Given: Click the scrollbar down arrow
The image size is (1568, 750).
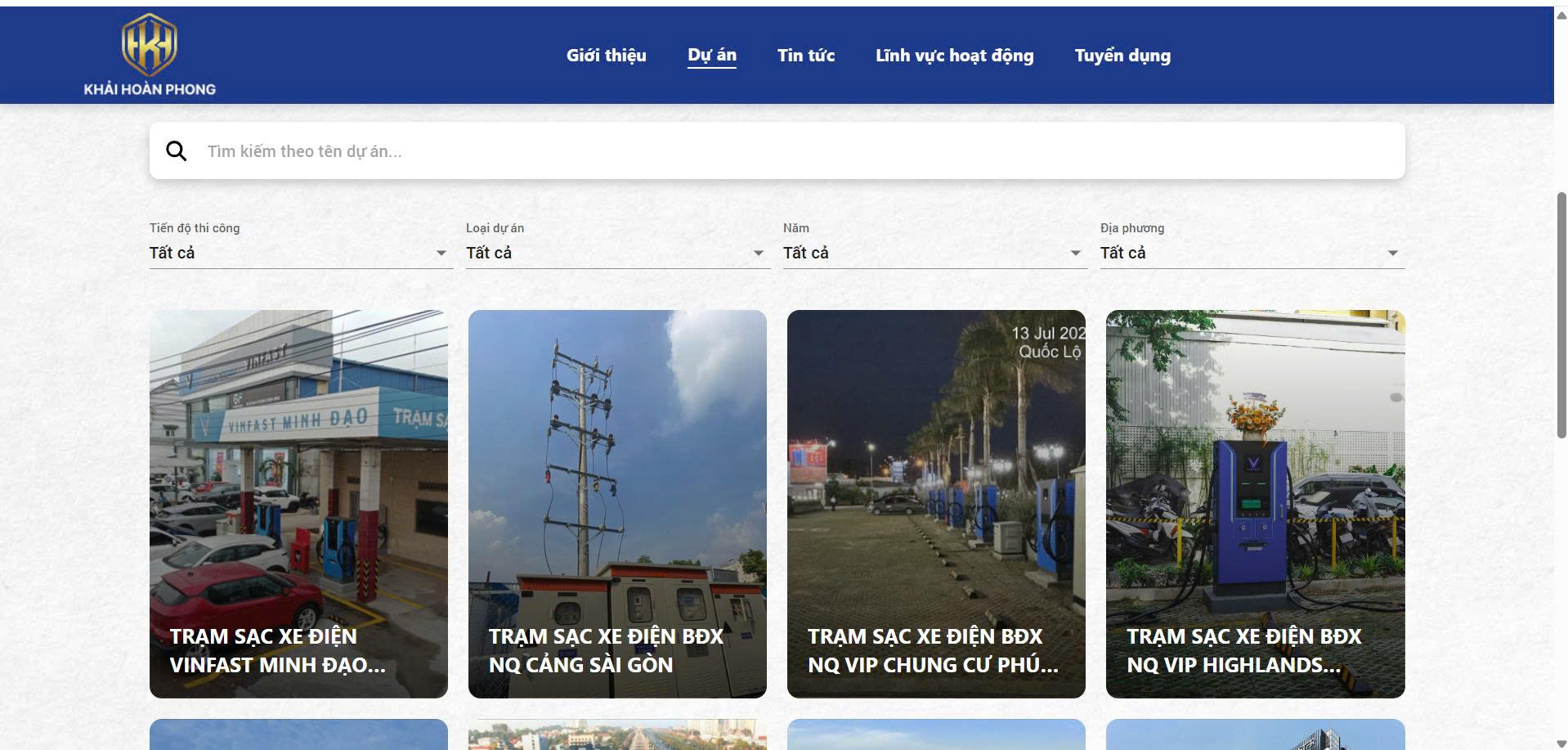Looking at the screenshot, I should pyautogui.click(x=1561, y=743).
